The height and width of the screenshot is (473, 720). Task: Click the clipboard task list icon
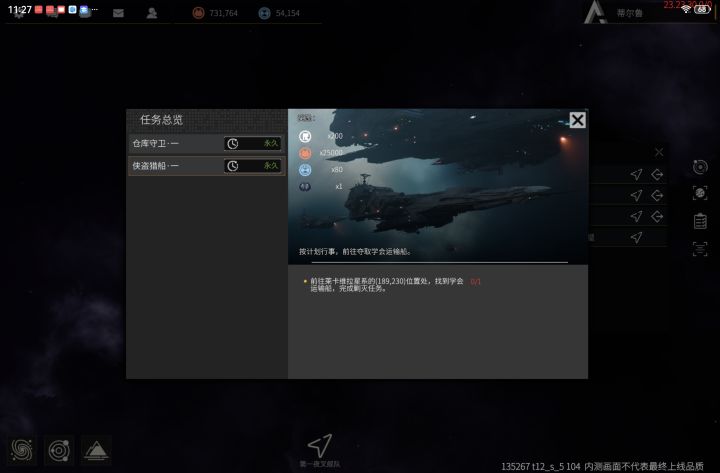tap(700, 221)
